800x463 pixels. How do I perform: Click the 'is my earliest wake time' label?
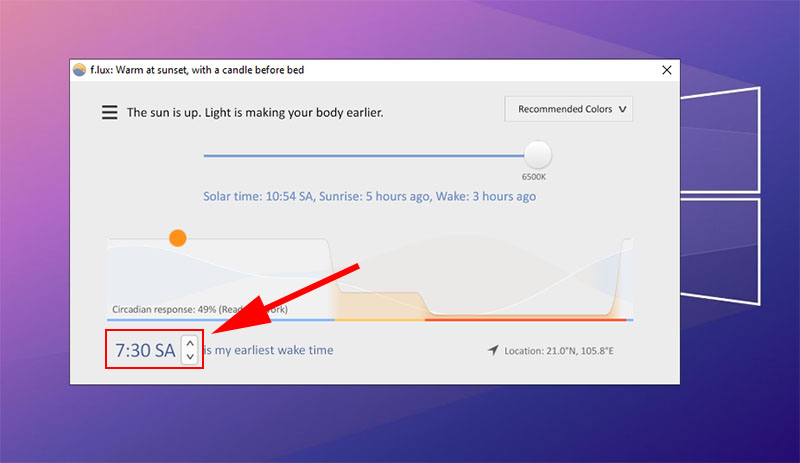point(268,350)
